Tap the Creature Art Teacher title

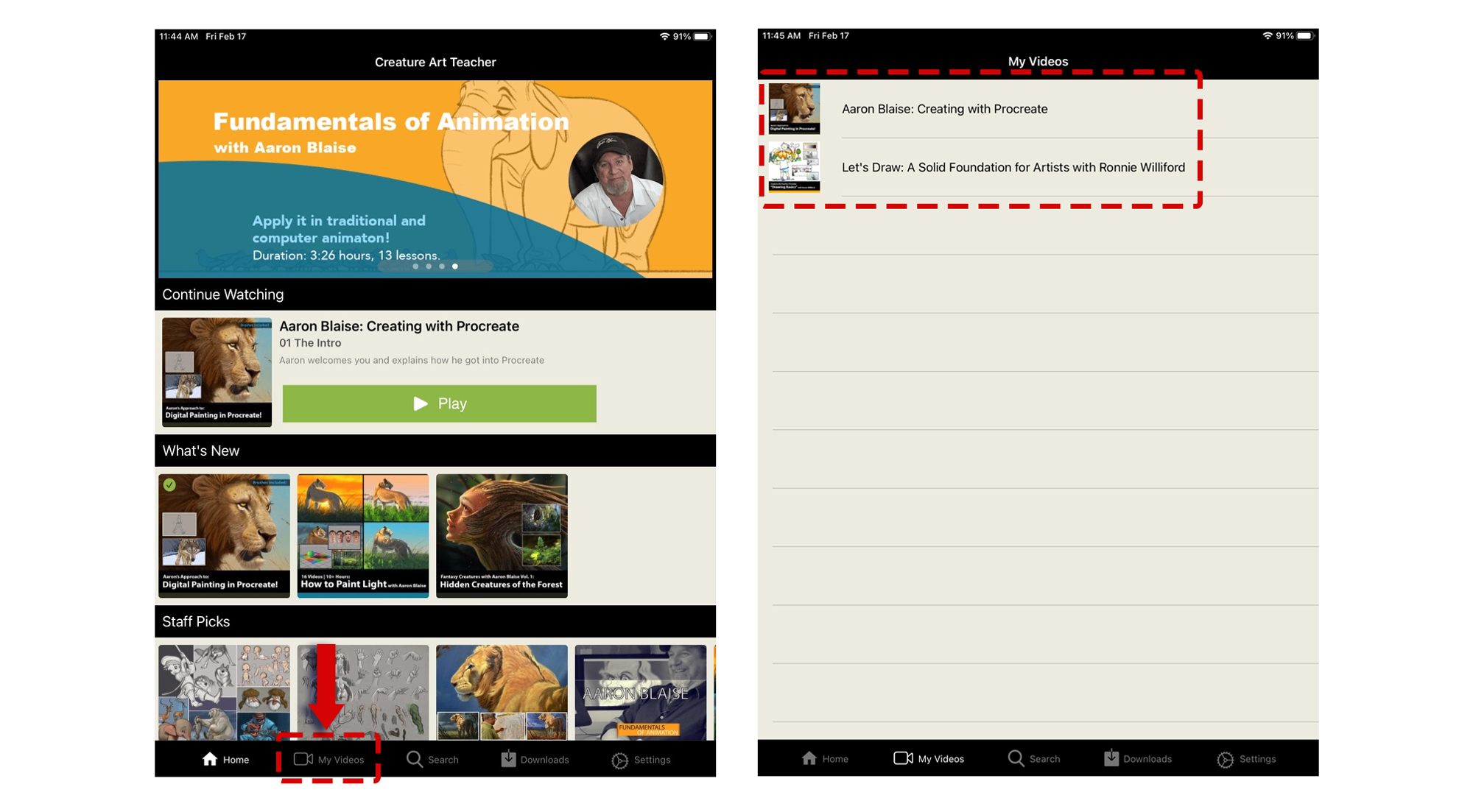point(435,63)
